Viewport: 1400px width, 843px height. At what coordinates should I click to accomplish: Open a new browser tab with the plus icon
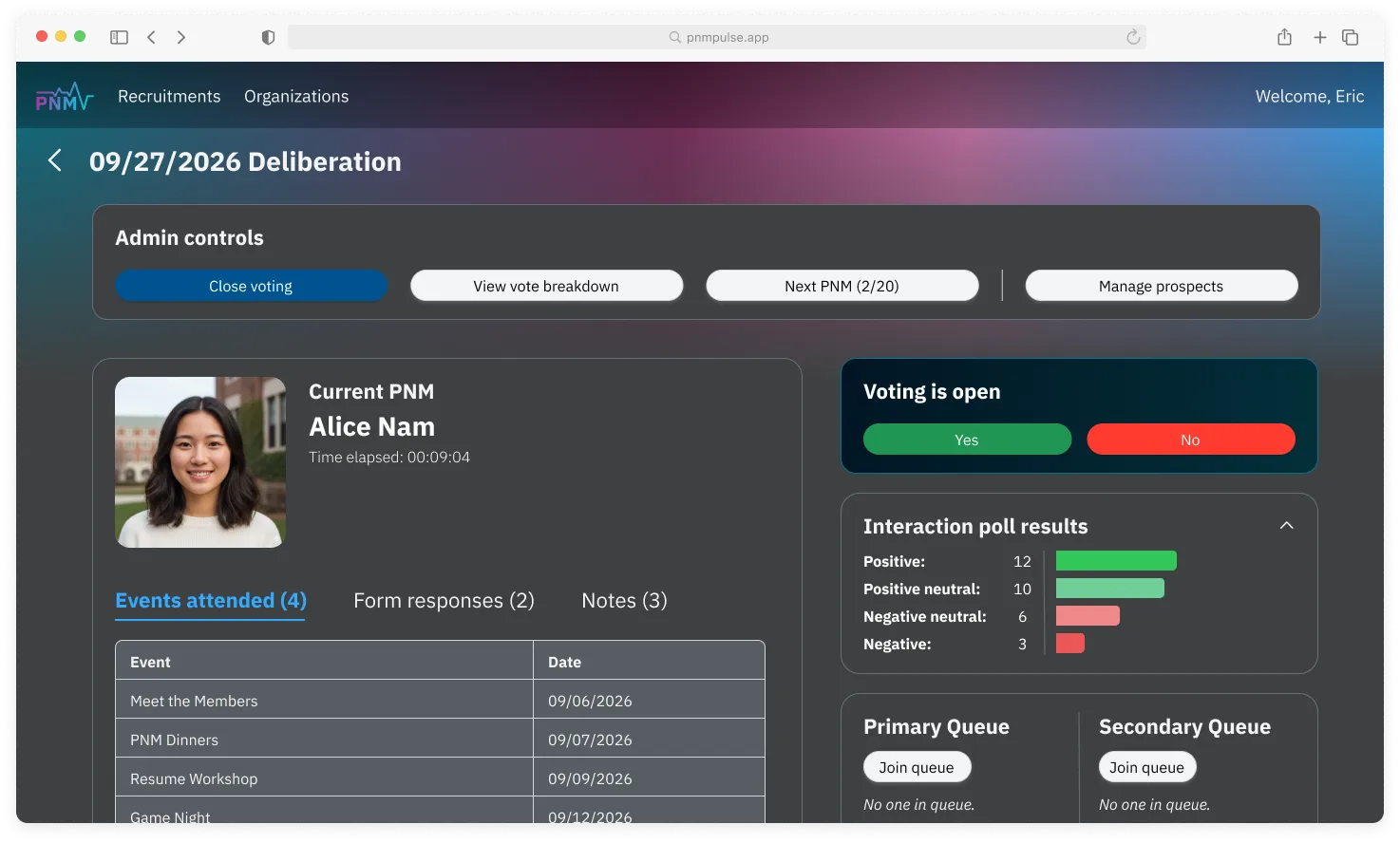(1319, 36)
